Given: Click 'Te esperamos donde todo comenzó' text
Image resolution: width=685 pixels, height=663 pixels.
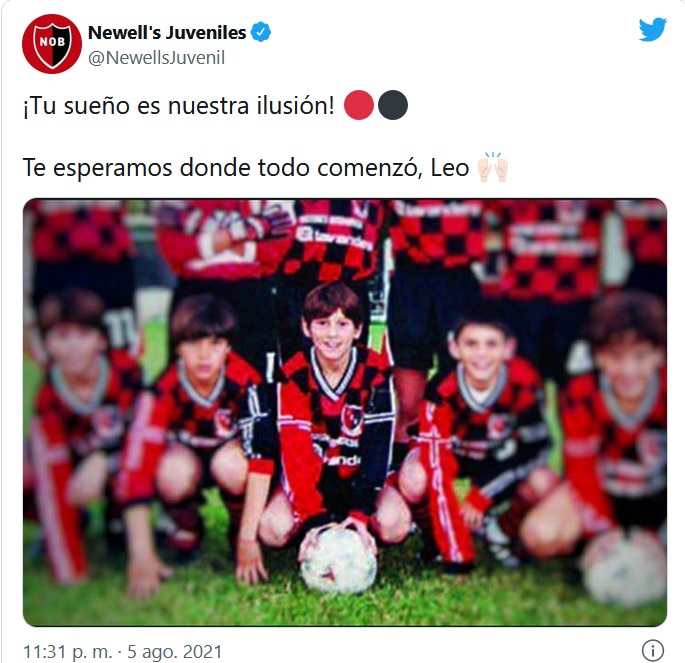Looking at the screenshot, I should click(x=222, y=168).
